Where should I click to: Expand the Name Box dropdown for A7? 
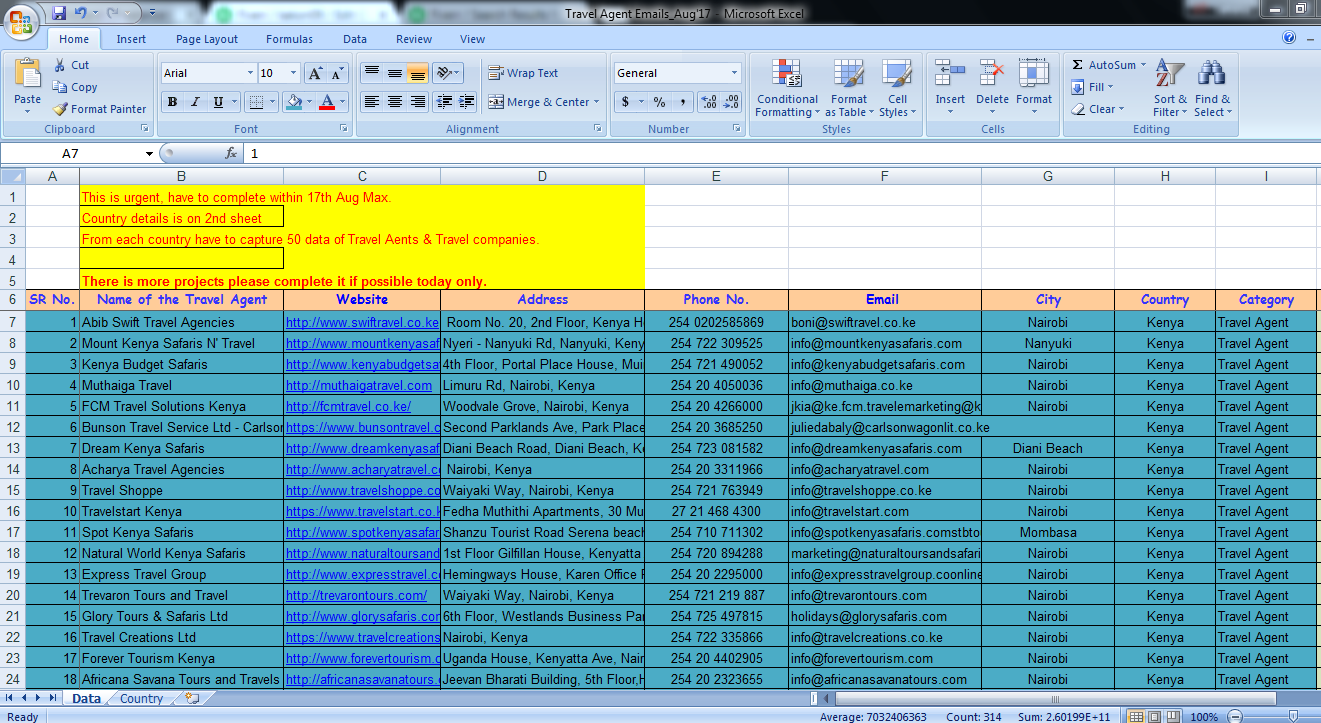[149, 154]
